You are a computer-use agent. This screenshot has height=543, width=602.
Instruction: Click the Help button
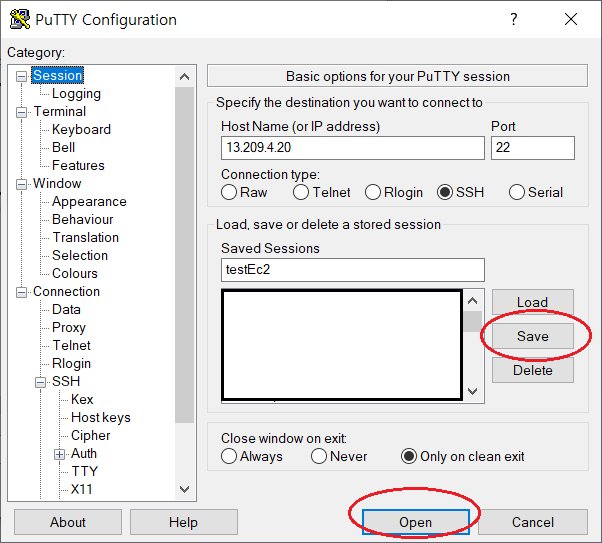coord(184,522)
